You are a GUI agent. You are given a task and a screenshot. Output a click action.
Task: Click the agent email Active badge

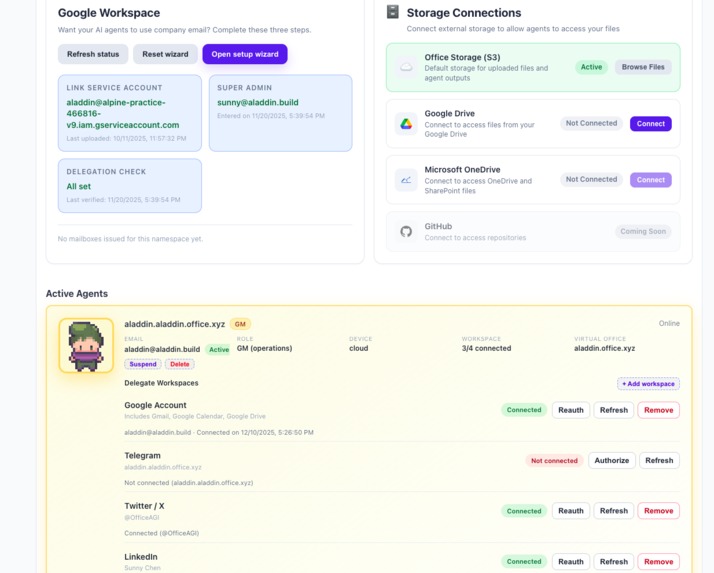[x=219, y=349]
